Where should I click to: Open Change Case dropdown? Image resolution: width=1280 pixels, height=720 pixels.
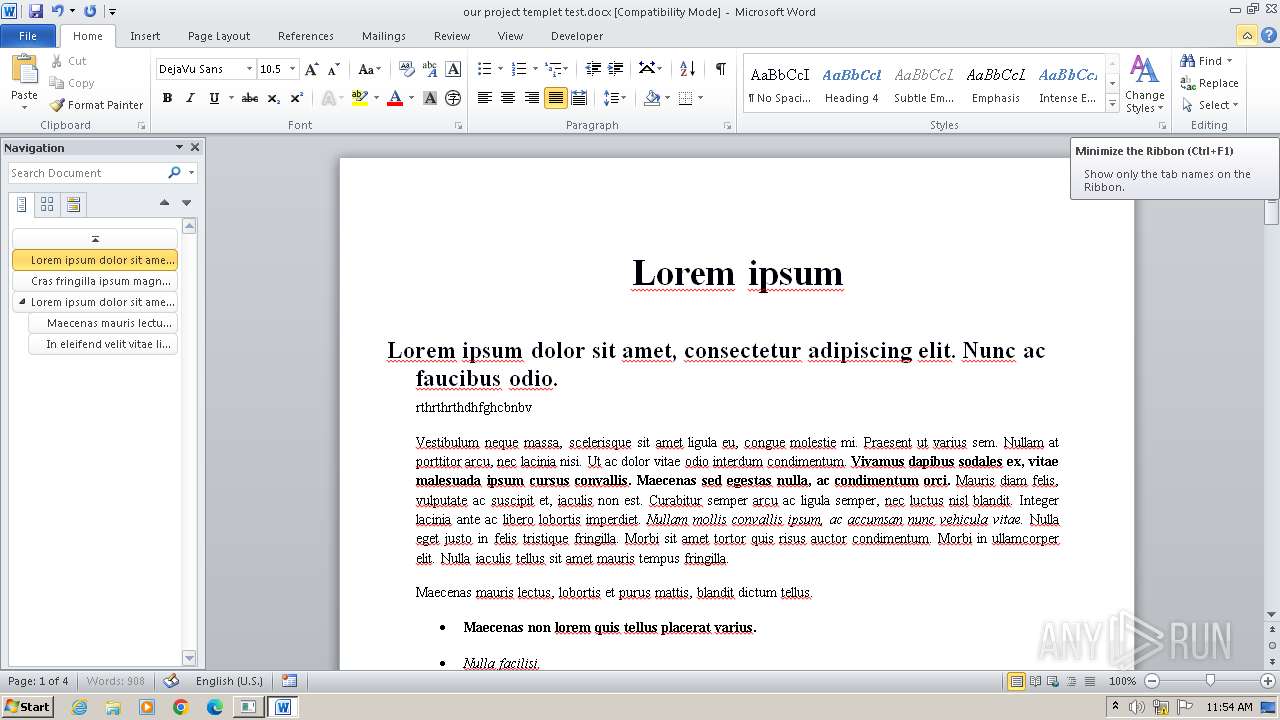point(369,69)
